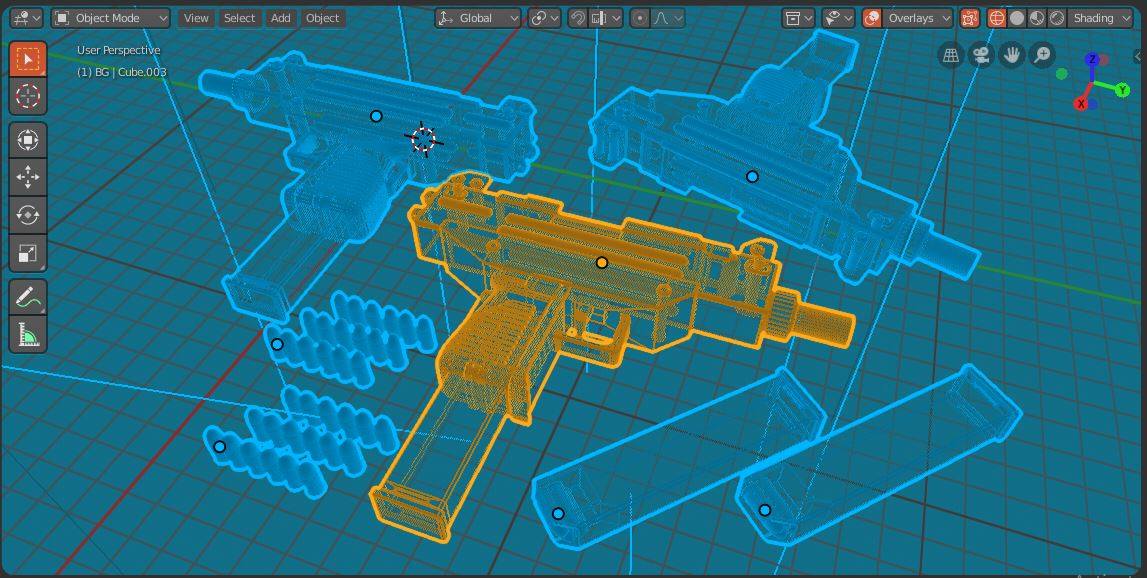This screenshot has height=578, width=1147.
Task: Activate the Cursor tool
Action: coord(28,97)
